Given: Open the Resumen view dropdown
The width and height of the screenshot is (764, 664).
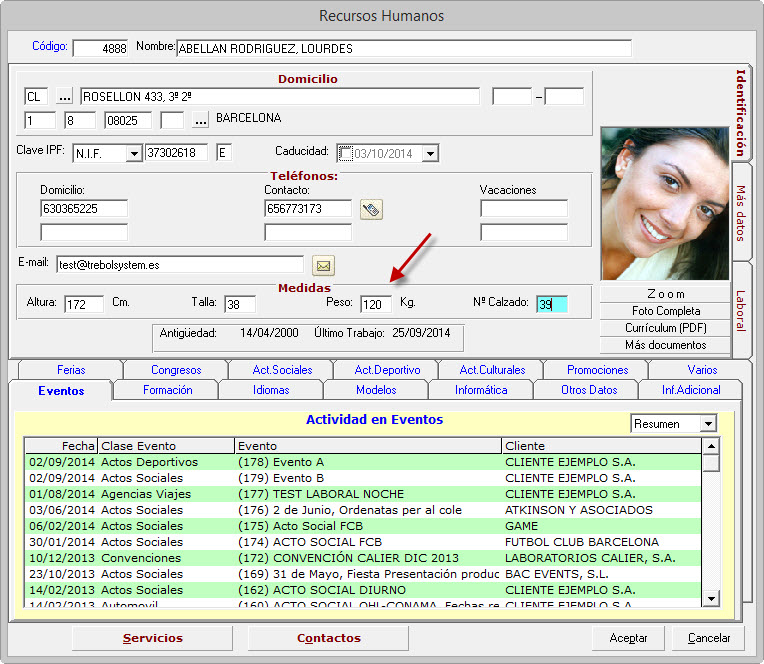Looking at the screenshot, I should [708, 424].
